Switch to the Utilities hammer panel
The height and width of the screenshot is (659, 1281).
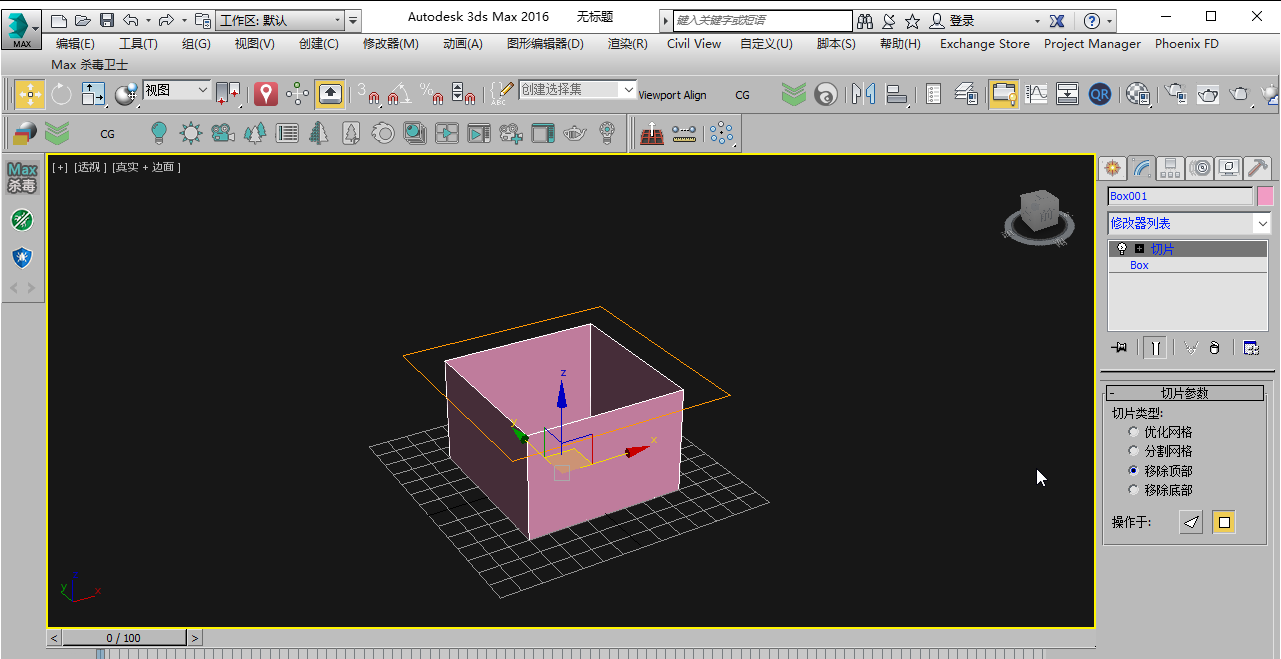[x=1258, y=168]
